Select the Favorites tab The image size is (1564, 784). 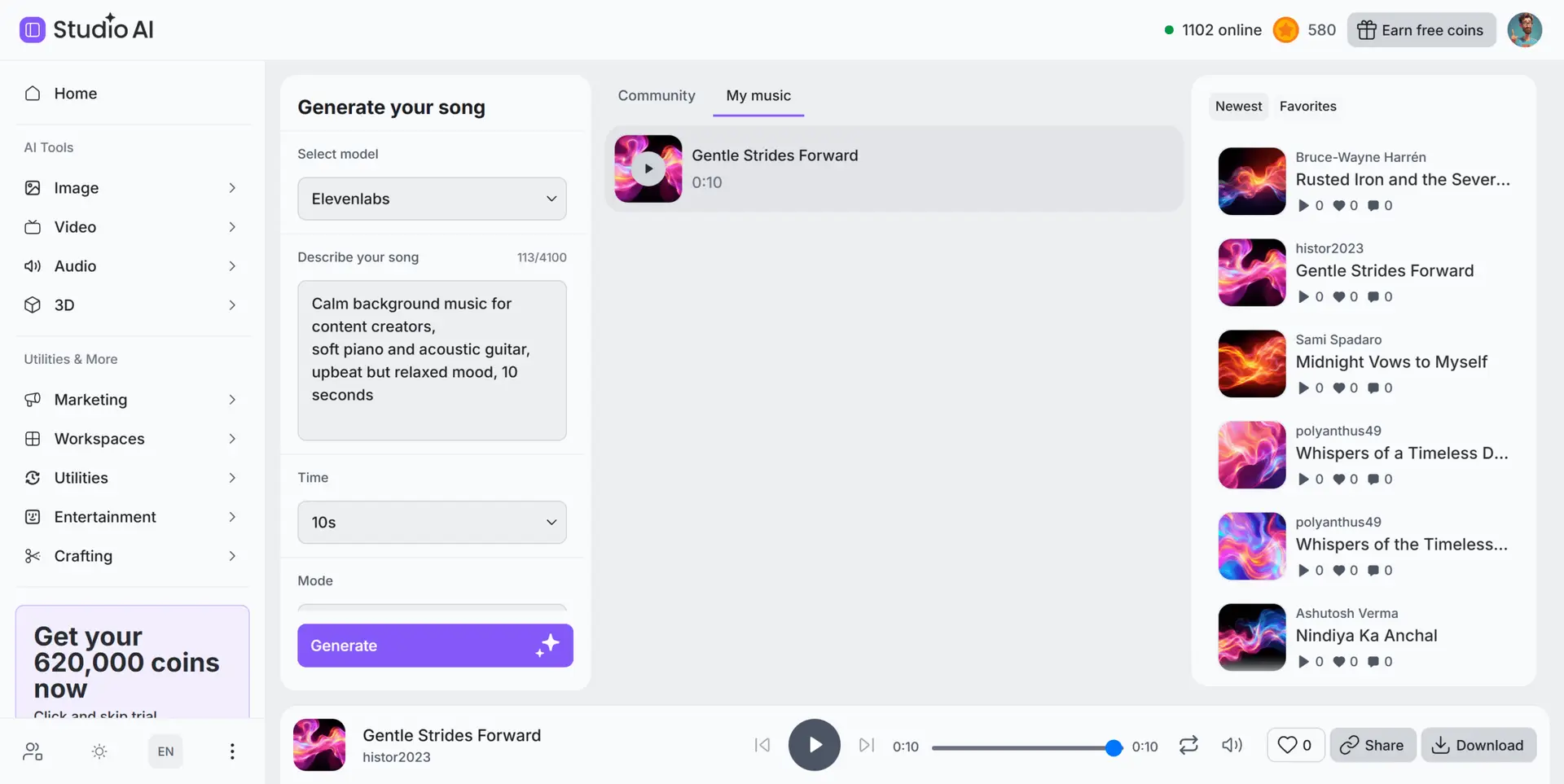point(1307,106)
